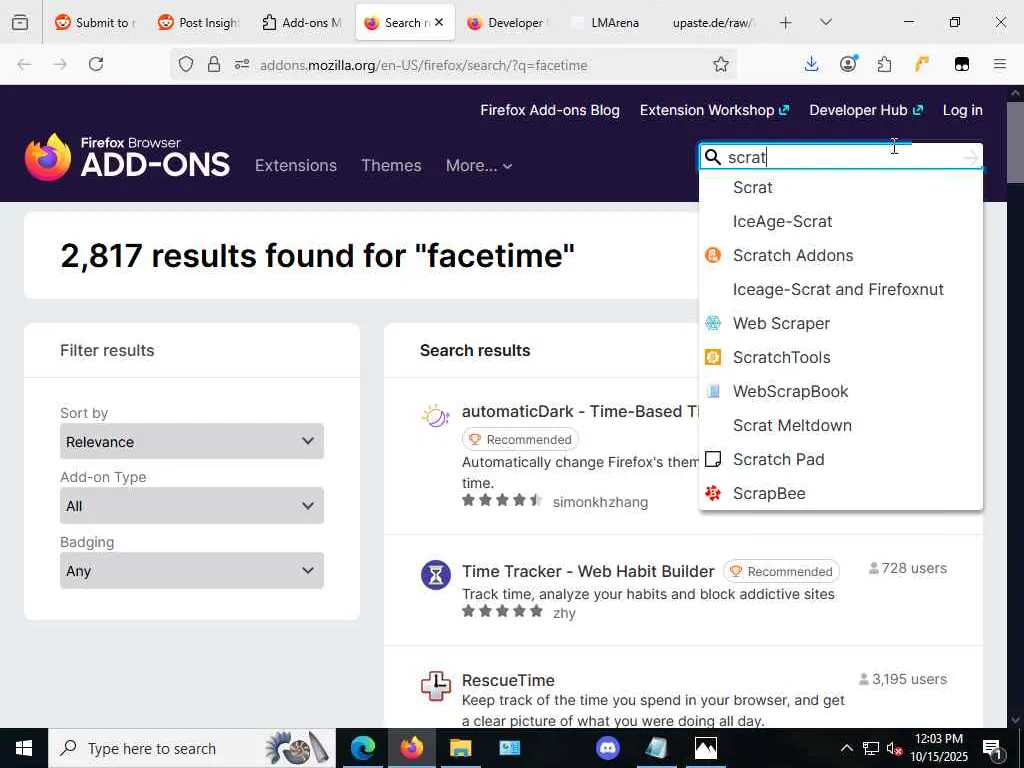The width and height of the screenshot is (1024, 768).
Task: Click the shield tracking protection icon
Action: [186, 64]
